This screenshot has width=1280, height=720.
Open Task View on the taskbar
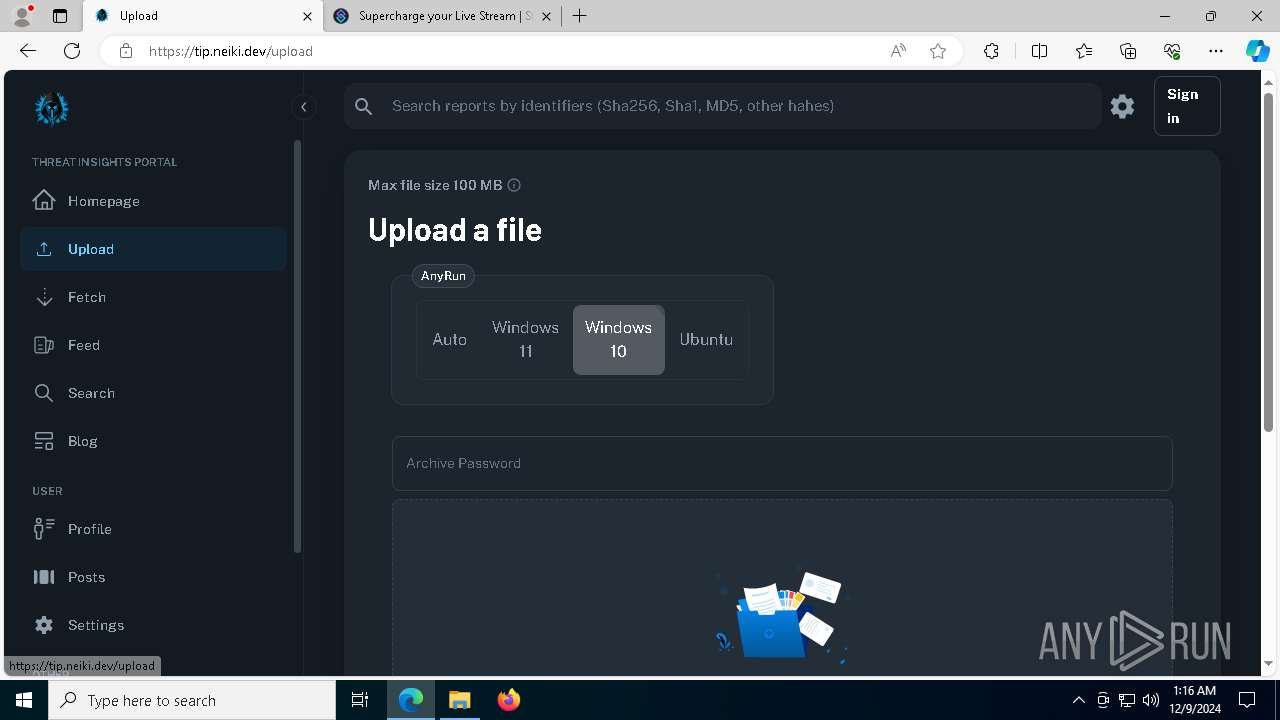click(x=360, y=700)
